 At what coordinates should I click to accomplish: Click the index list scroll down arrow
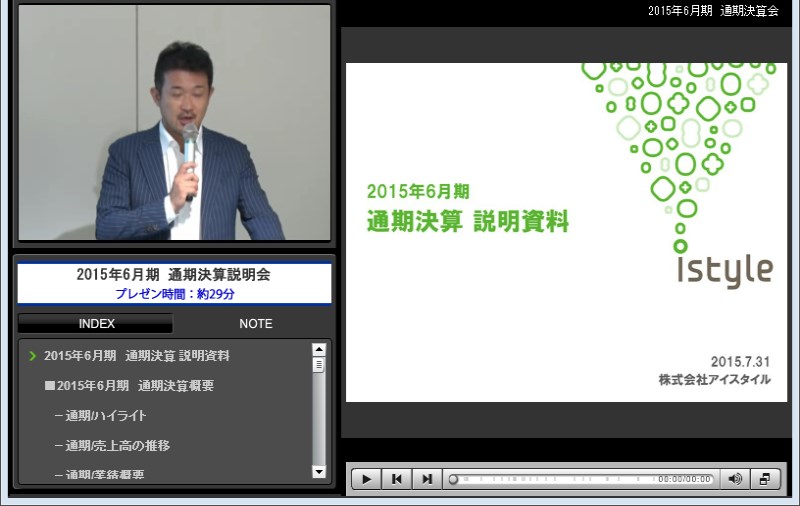[319, 472]
